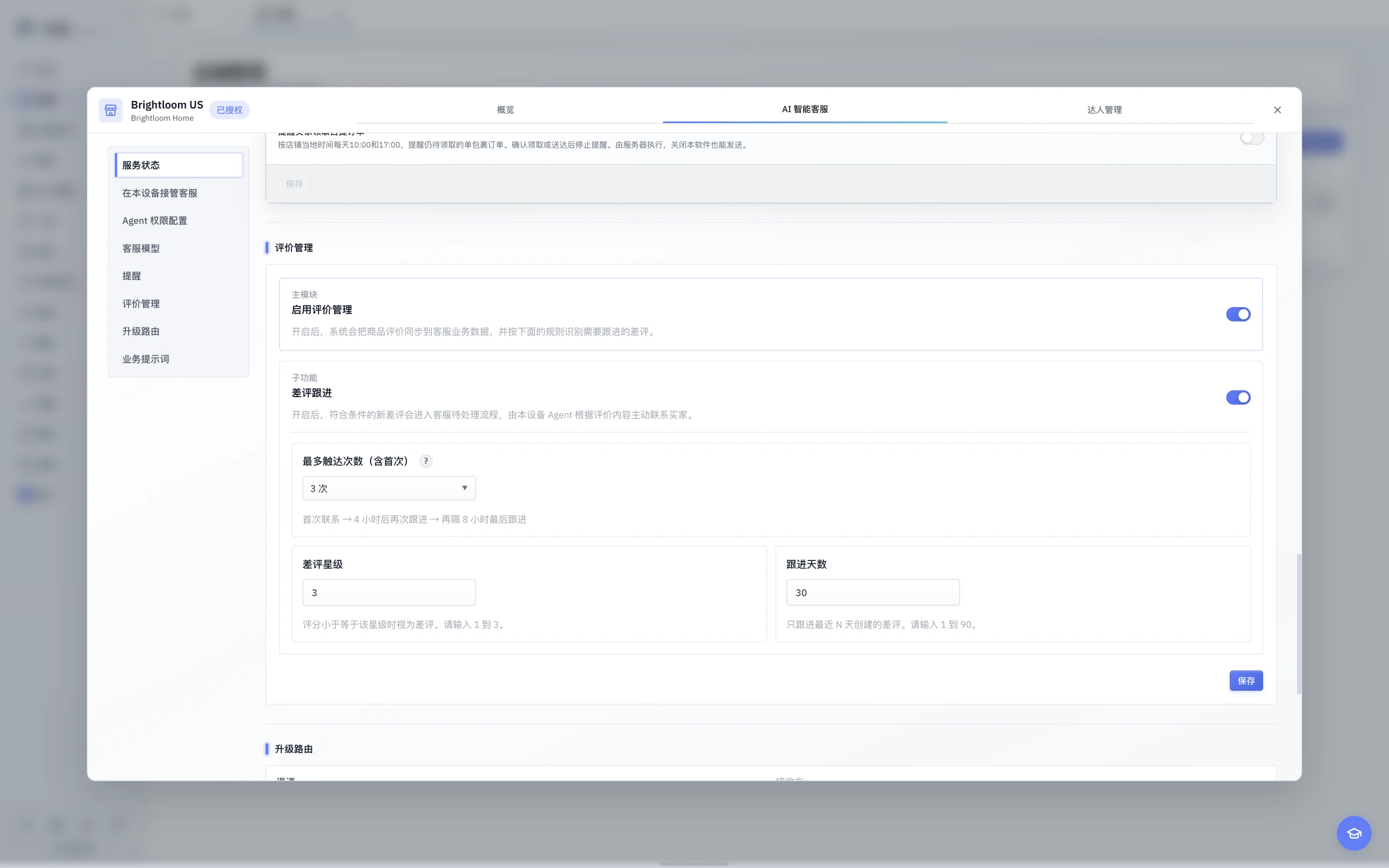Click the hint '评分小于等于该星级时视为差评'
Viewport: 1389px width, 868px height.
pos(368,624)
